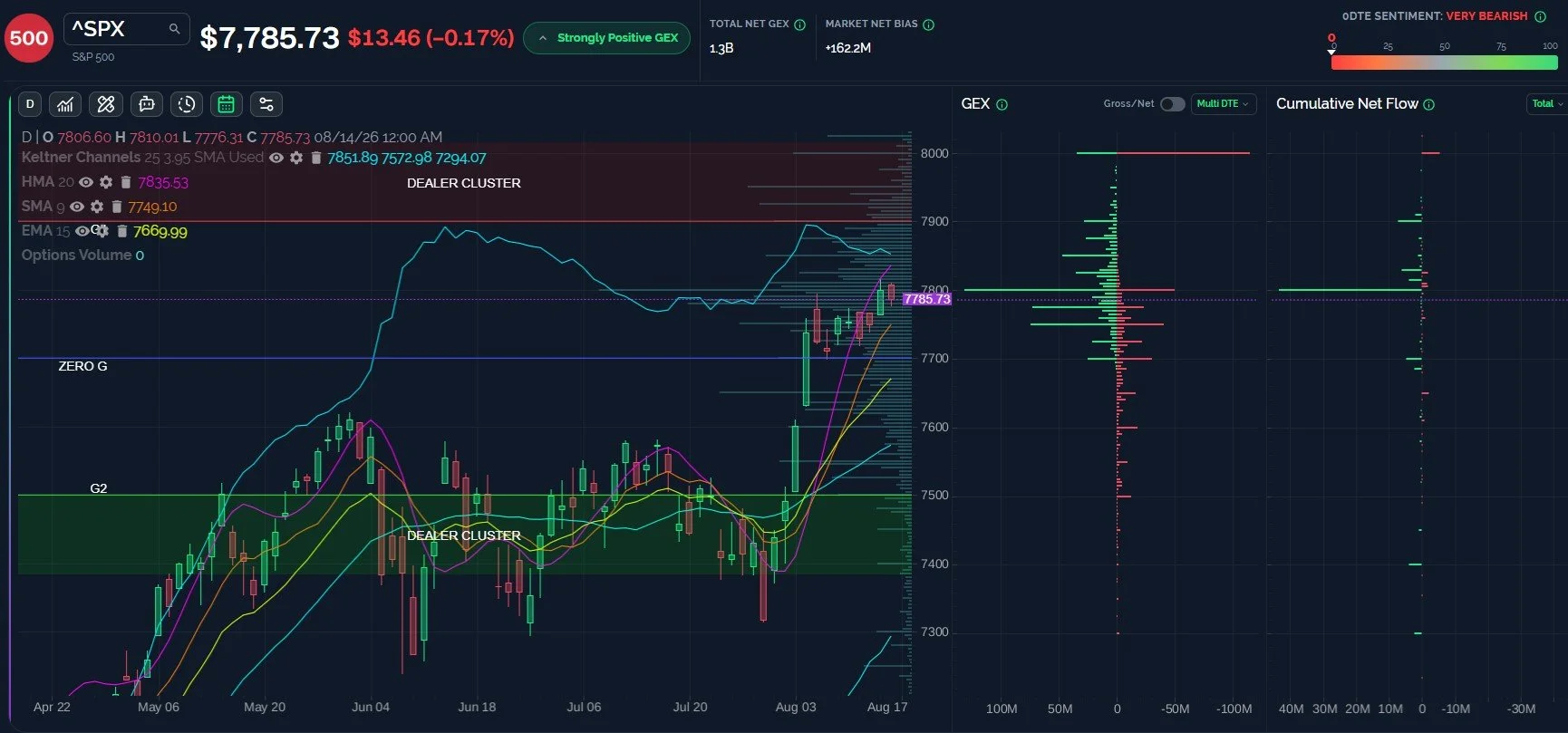Toggle HMA 20 visibility eye
The height and width of the screenshot is (733, 1568).
[x=86, y=182]
